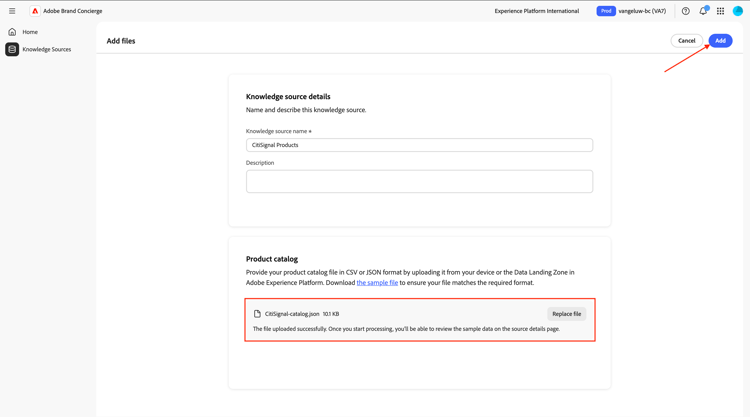Focus the Knowledge source name field
The width and height of the screenshot is (750, 417).
(419, 145)
